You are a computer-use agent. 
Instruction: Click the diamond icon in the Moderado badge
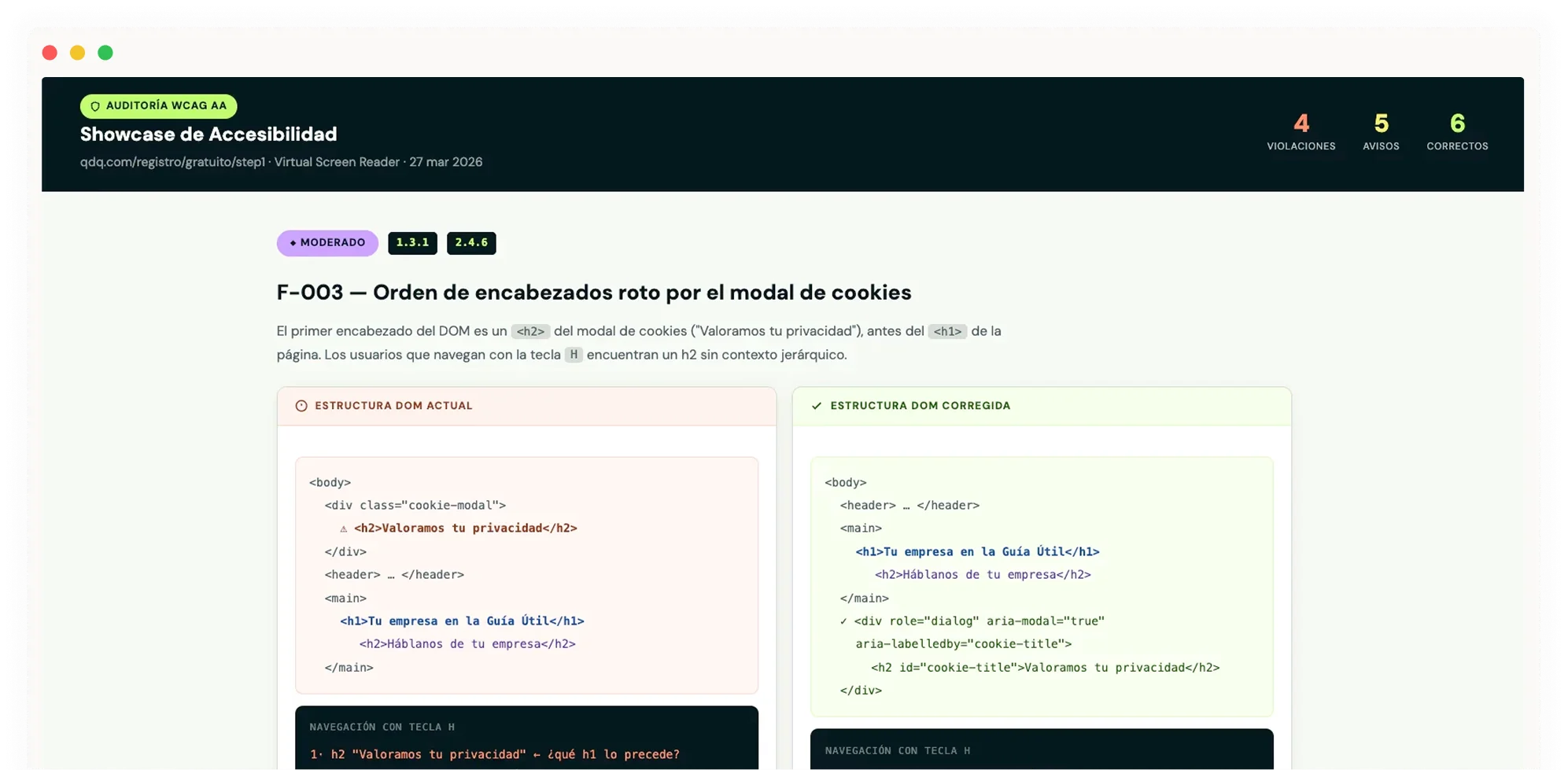(293, 243)
